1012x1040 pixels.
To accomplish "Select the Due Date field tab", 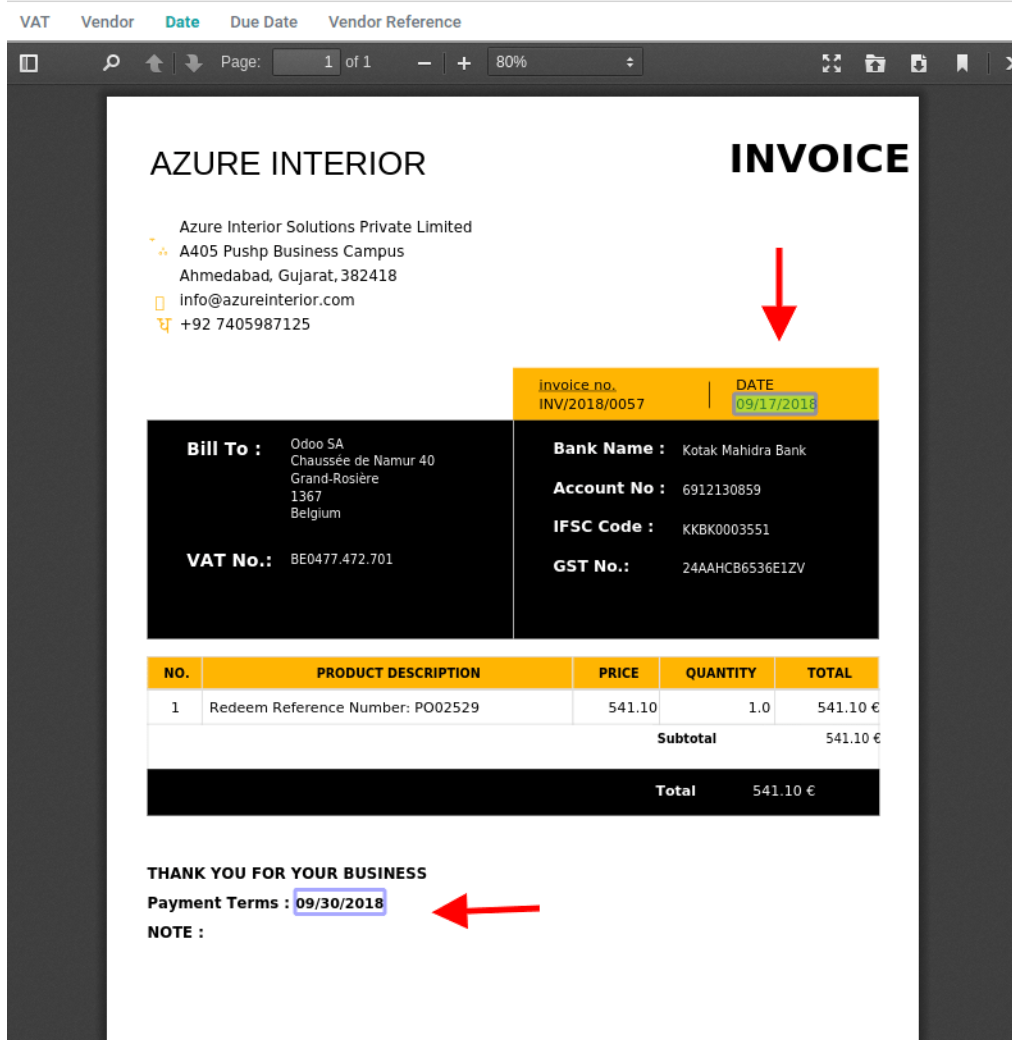I will click(x=264, y=22).
